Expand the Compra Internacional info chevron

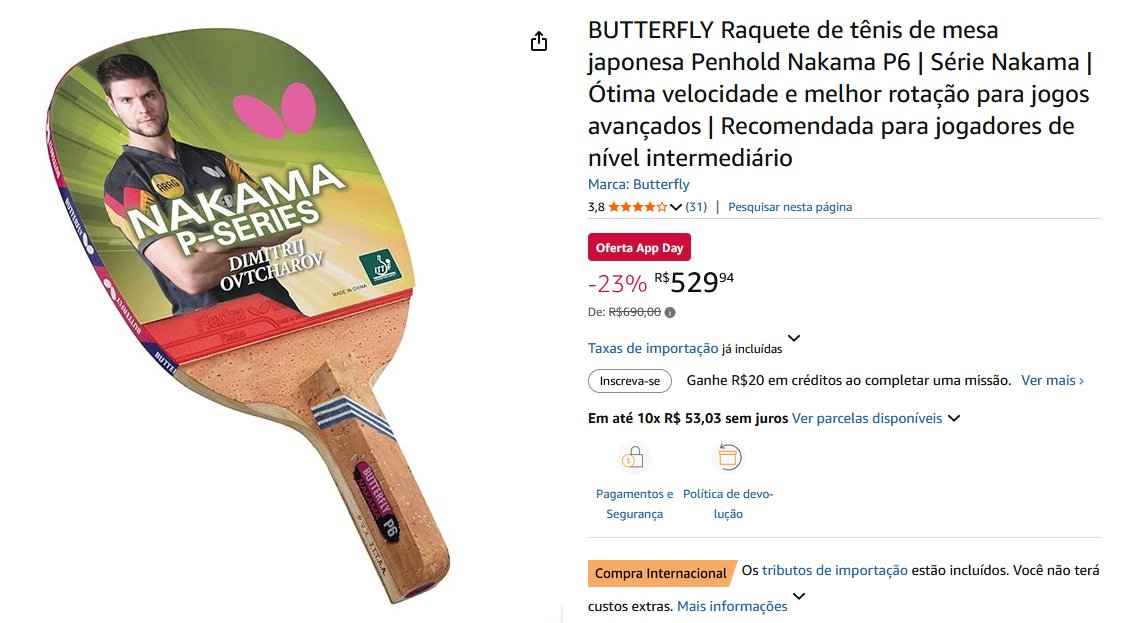click(799, 596)
